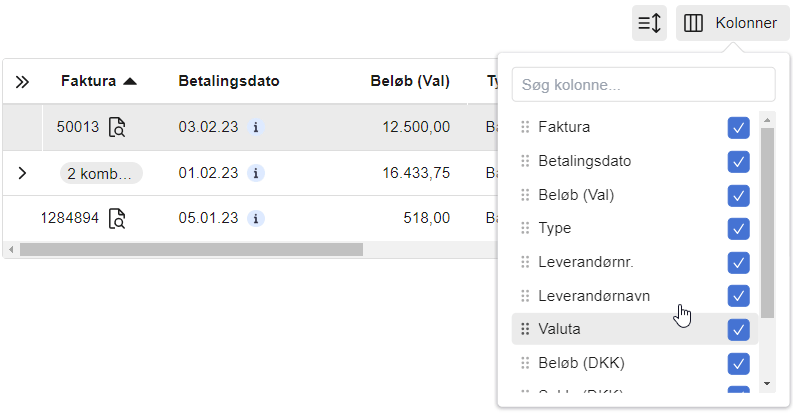Uncheck the Faktura column checkbox
793x413 pixels.
point(738,127)
